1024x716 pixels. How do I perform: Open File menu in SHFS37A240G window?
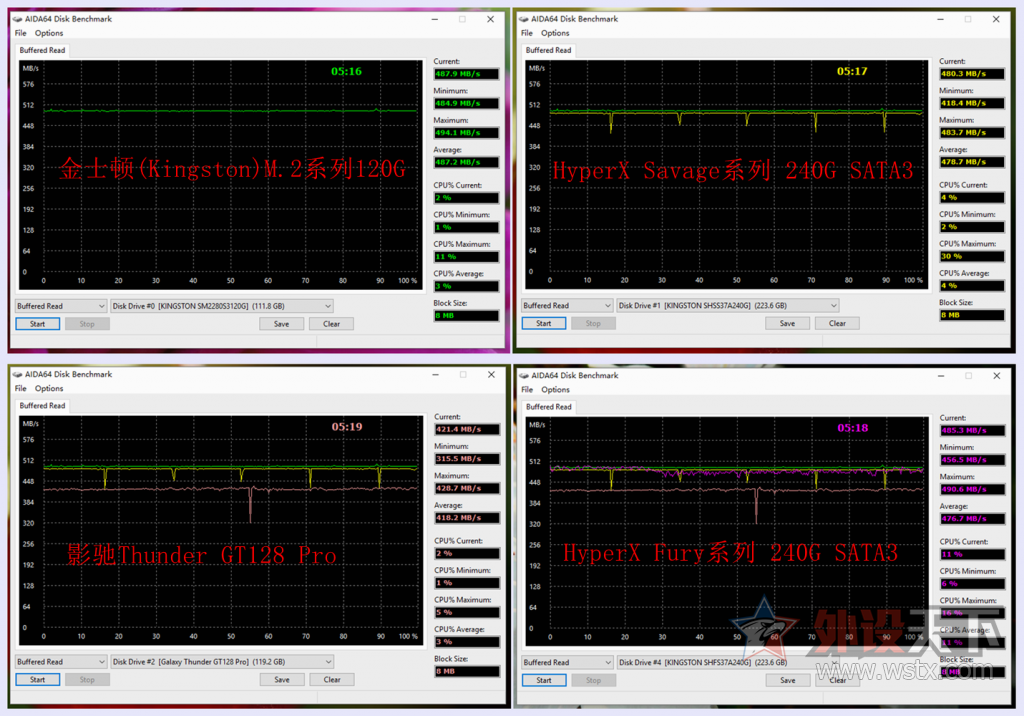tap(527, 390)
